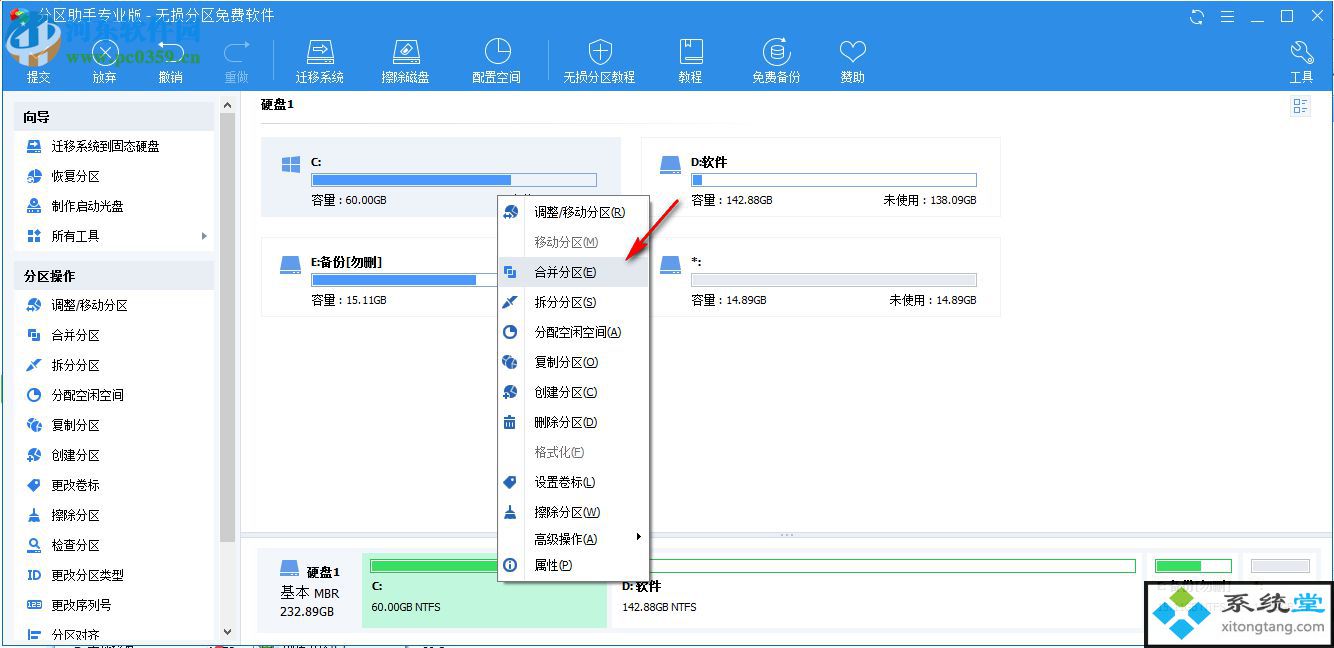Viewport: 1334px width, 648px height.
Task: Open the 教程 book icon in toolbar
Action: coord(690,60)
